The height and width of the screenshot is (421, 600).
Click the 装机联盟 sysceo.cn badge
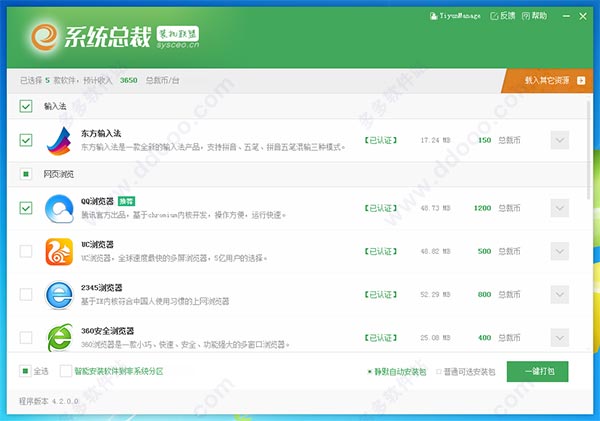[x=178, y=37]
